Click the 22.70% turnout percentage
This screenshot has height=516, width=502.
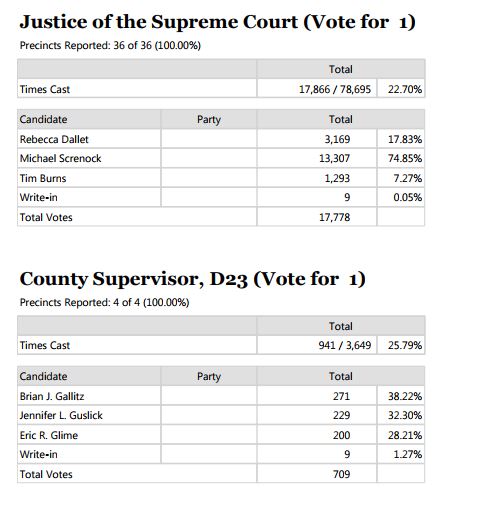point(405,89)
